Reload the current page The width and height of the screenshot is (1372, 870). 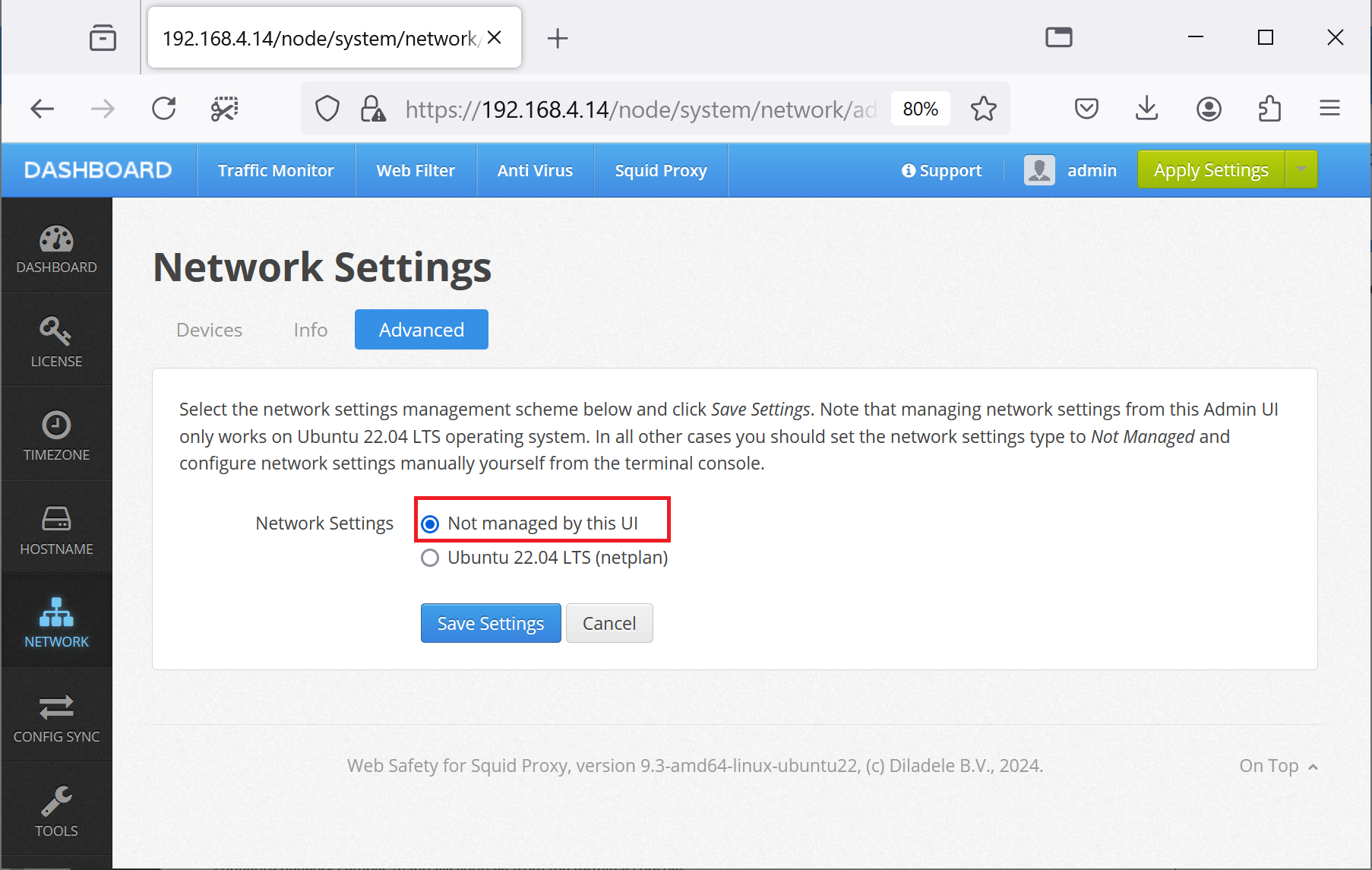[x=164, y=109]
